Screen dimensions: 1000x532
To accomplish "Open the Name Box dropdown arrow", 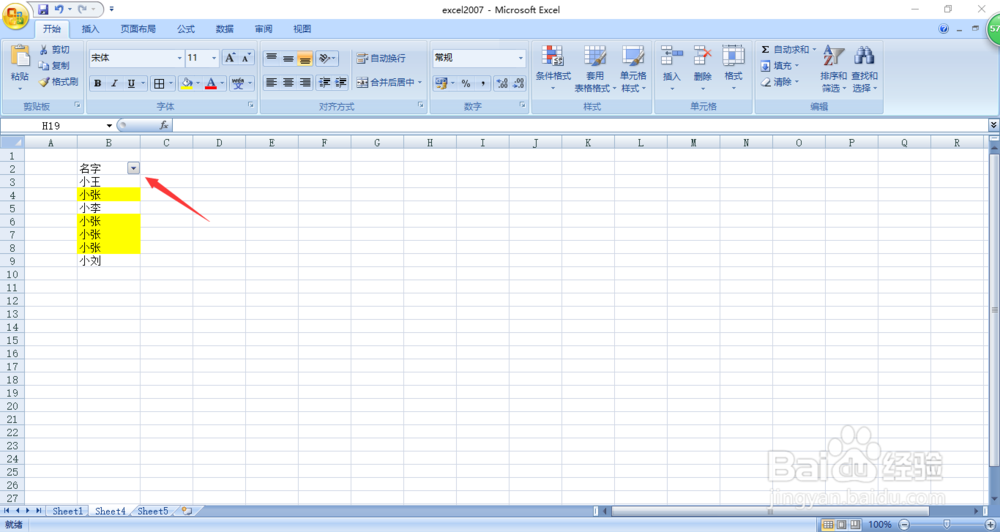I will pos(109,126).
